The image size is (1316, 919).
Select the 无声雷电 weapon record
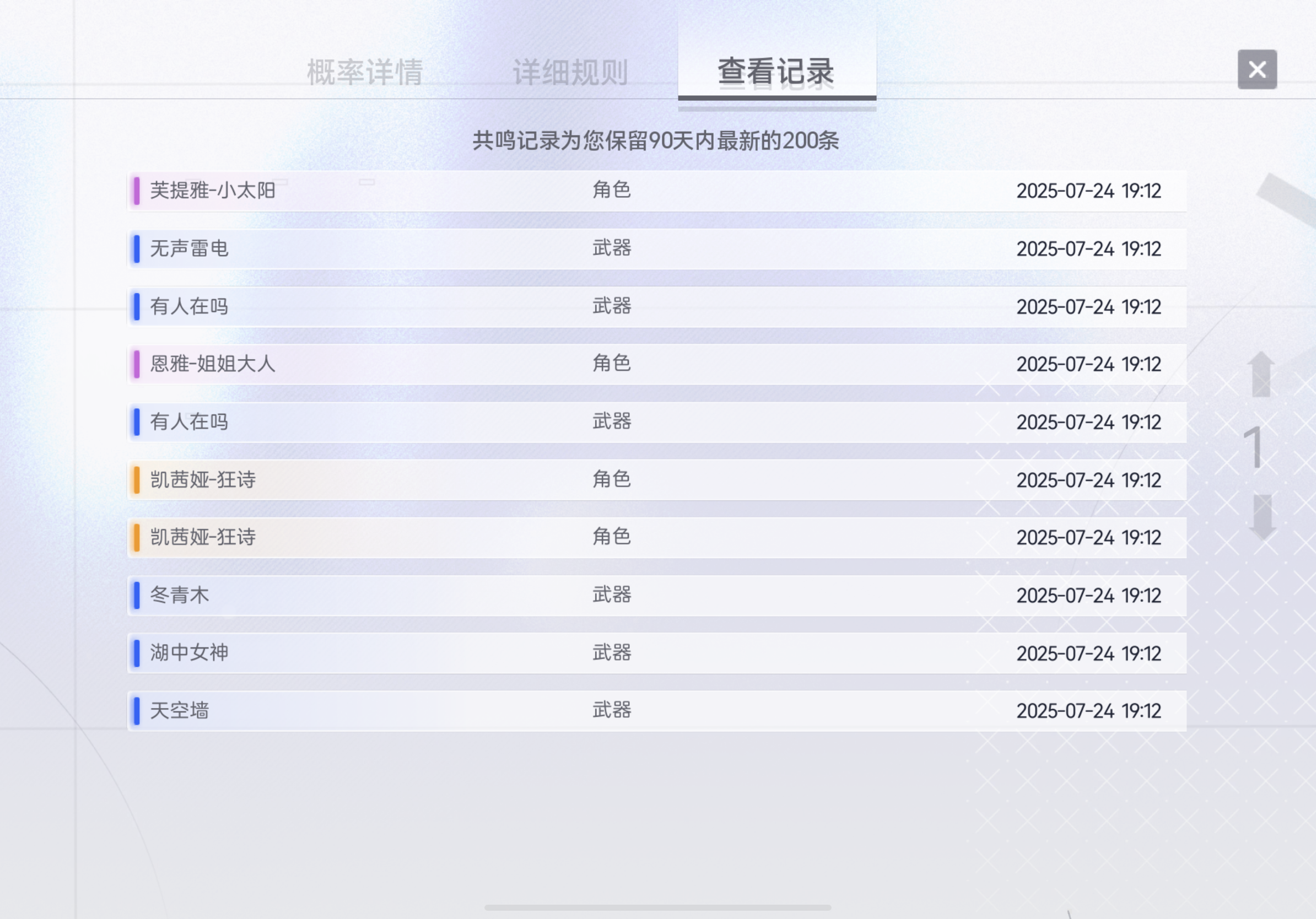657,248
